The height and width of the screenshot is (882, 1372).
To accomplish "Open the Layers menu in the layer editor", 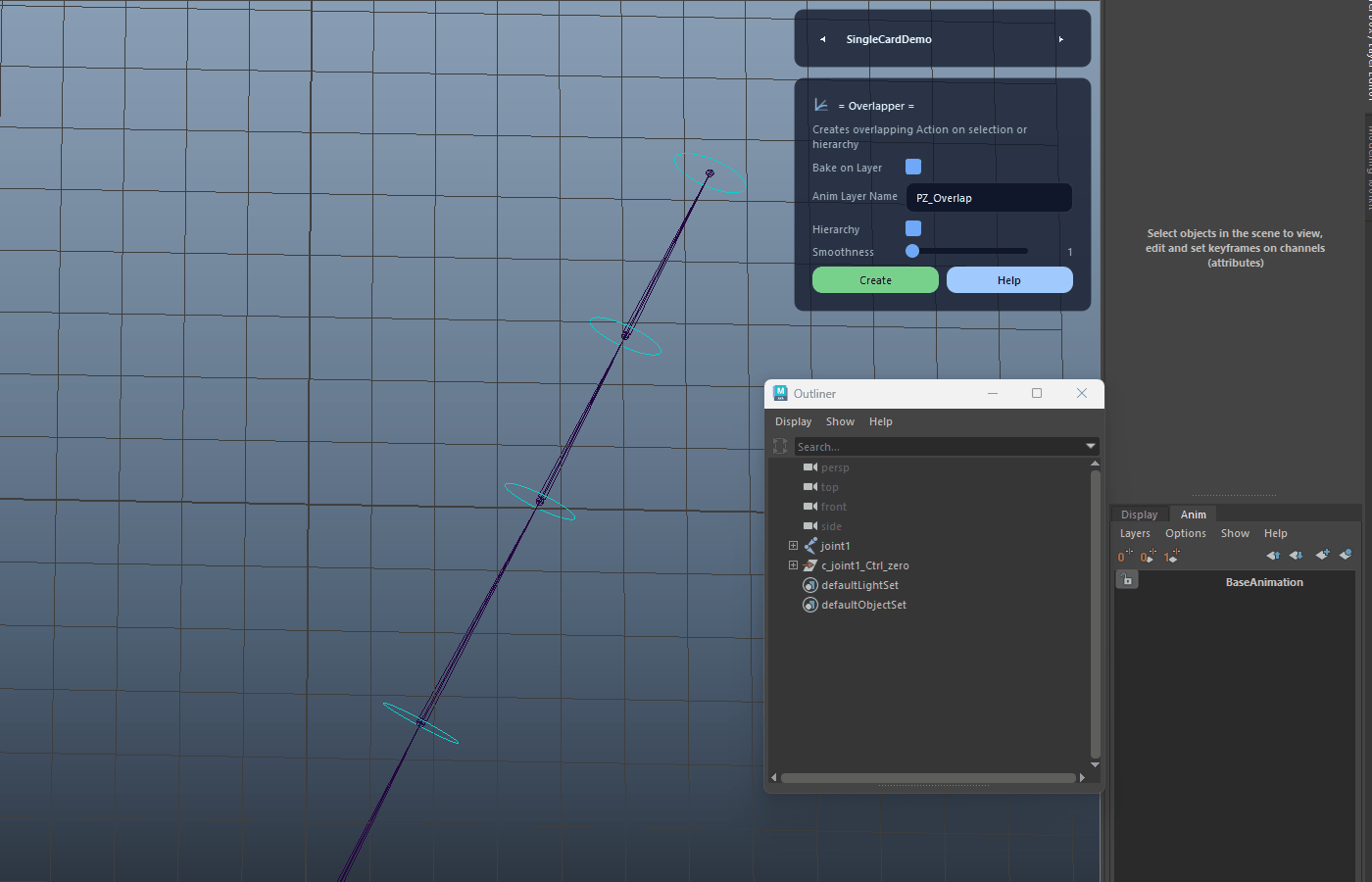I will tap(1135, 533).
